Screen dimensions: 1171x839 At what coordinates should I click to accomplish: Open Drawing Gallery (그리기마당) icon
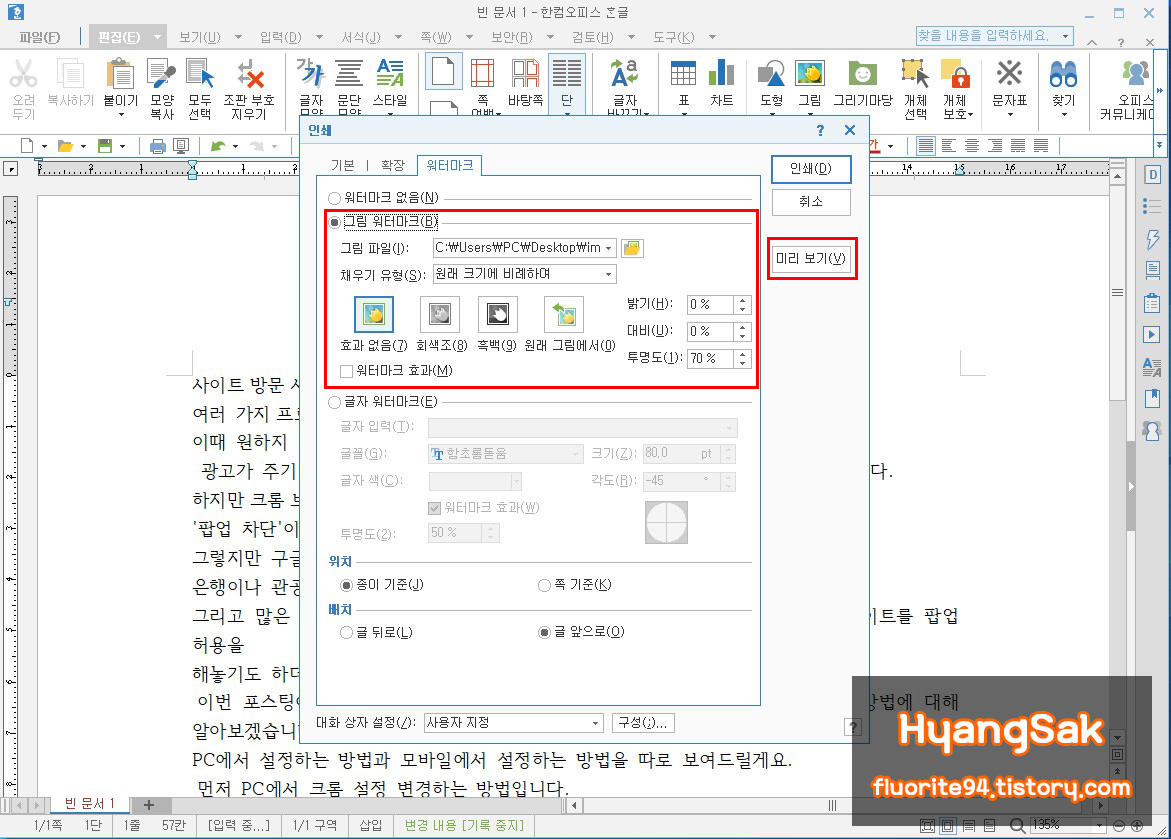tap(863, 75)
